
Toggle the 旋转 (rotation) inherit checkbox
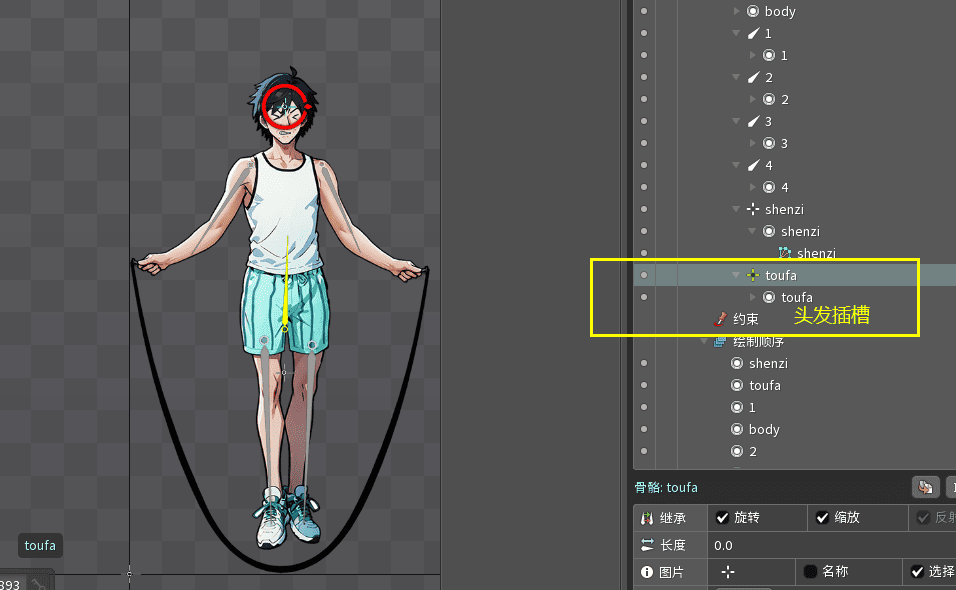723,518
